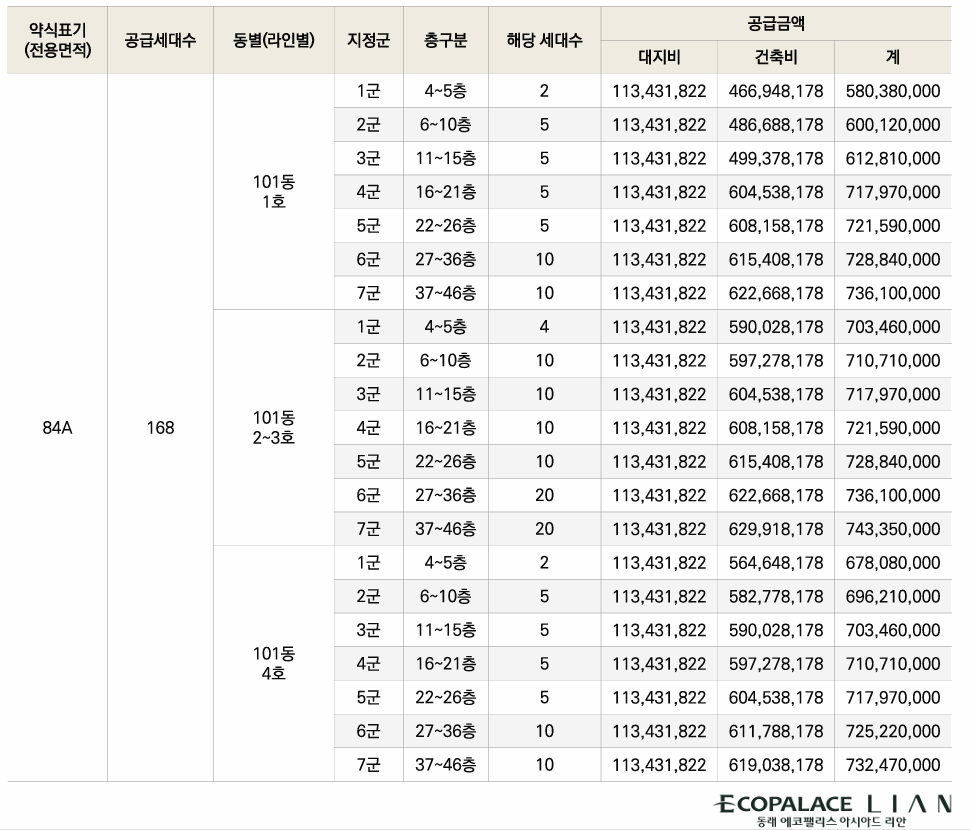Click the 84A unit type cell
This screenshot has height=830, width=970.
pos(54,428)
